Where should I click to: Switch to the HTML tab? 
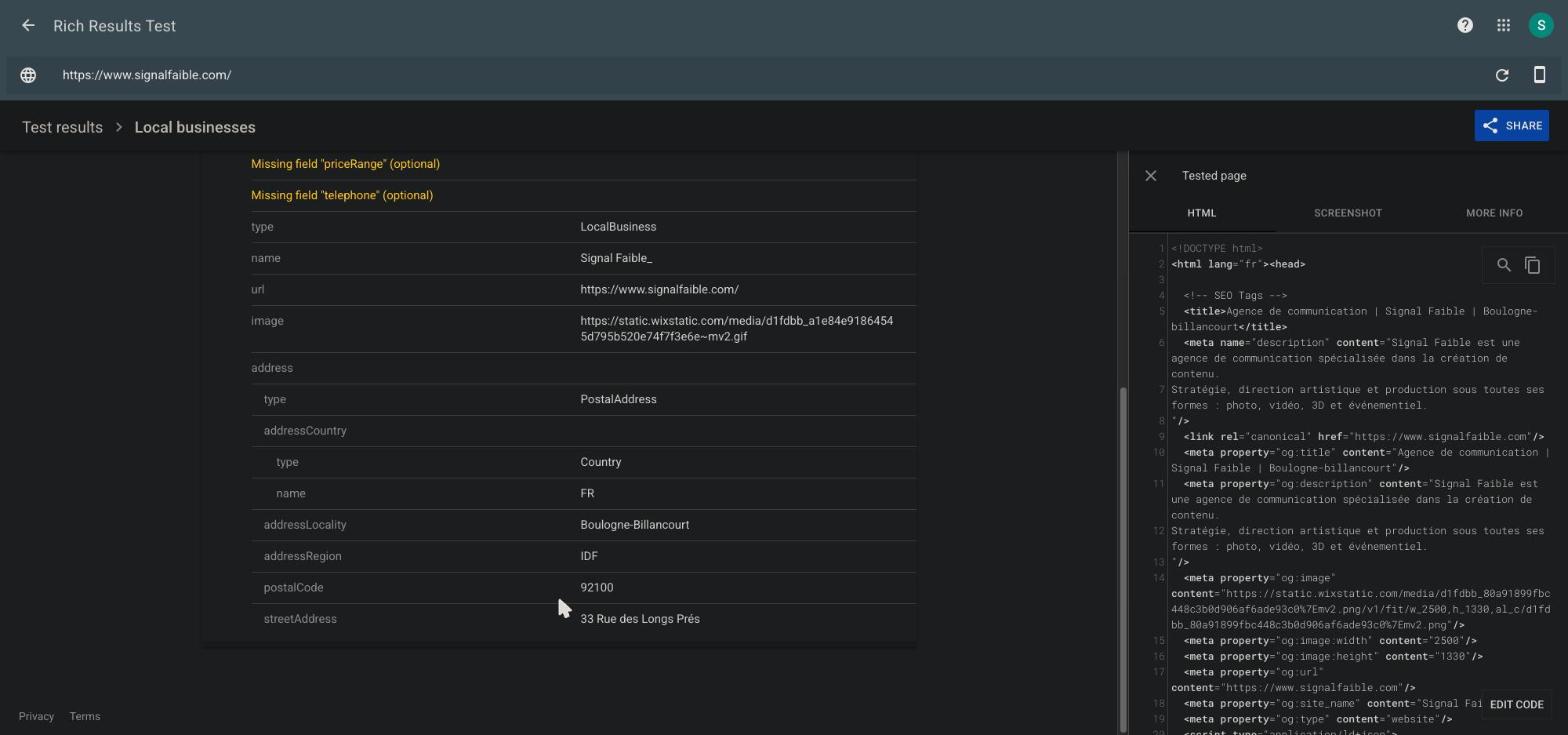click(x=1202, y=213)
